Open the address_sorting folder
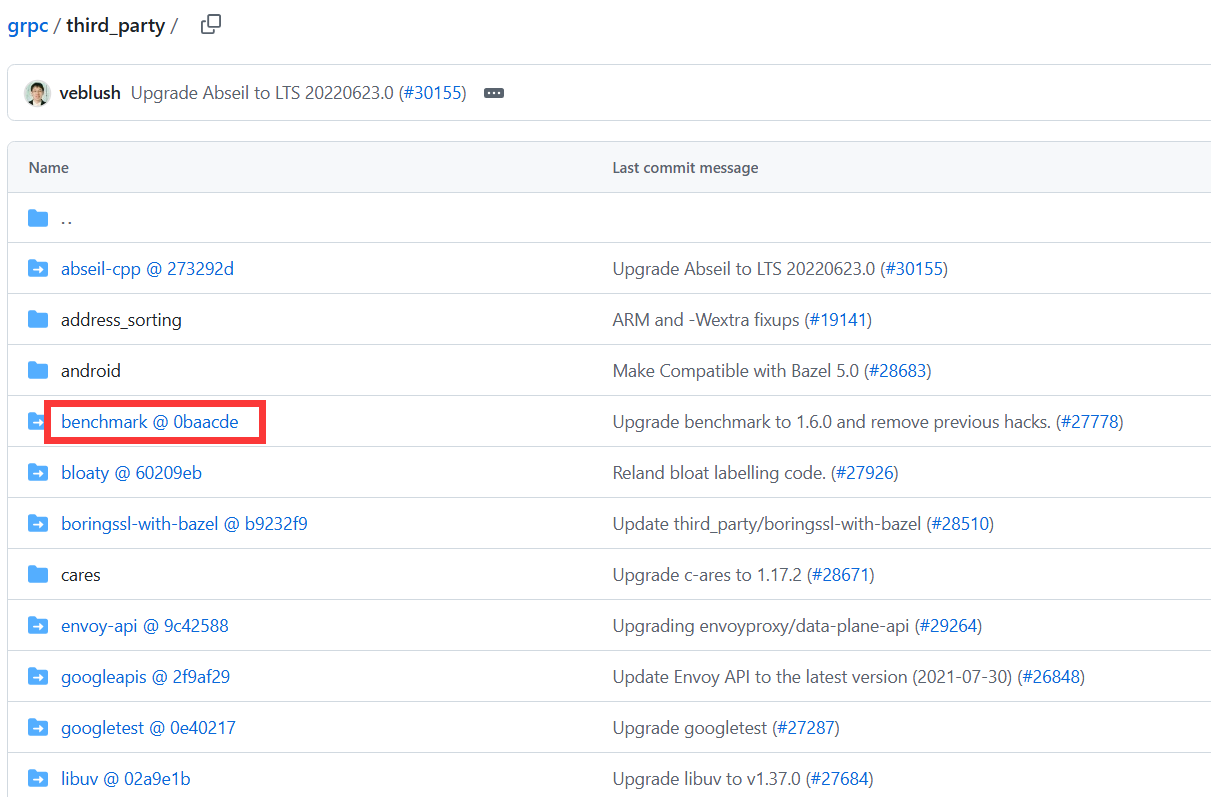Screen dimensions: 1211x797 tap(120, 319)
